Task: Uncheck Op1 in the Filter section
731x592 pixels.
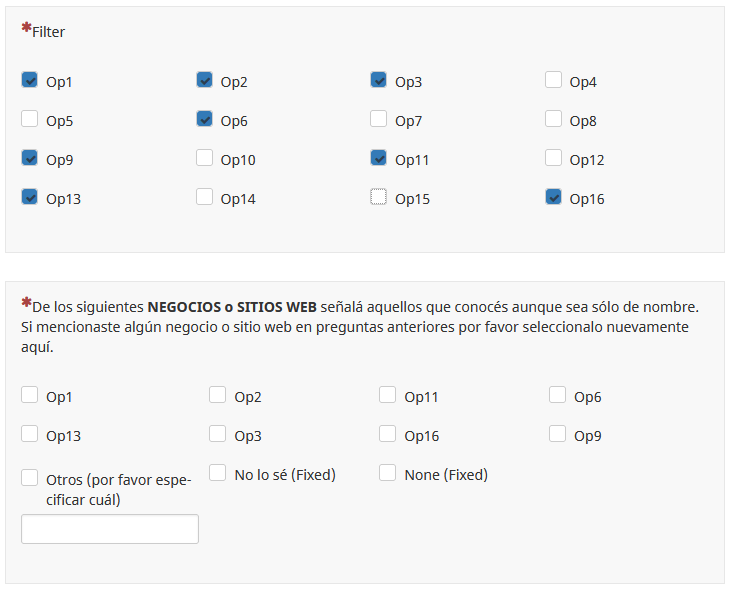Action: tap(30, 80)
